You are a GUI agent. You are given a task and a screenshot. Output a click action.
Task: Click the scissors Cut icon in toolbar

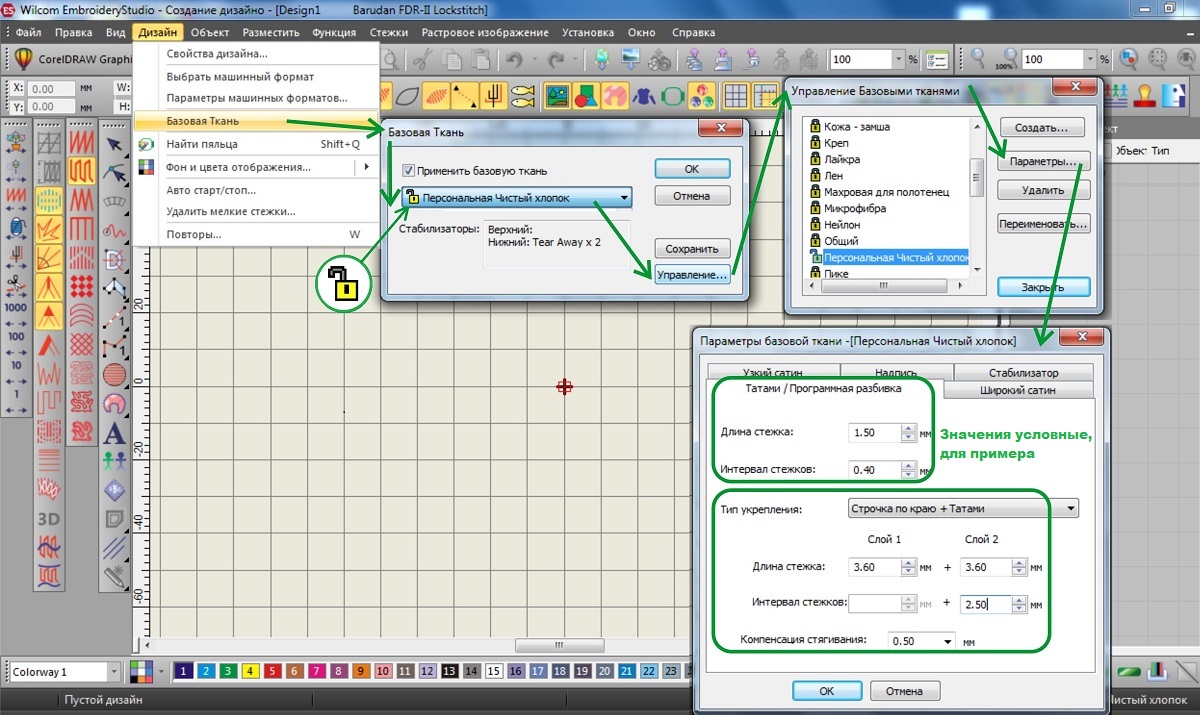tap(422, 60)
